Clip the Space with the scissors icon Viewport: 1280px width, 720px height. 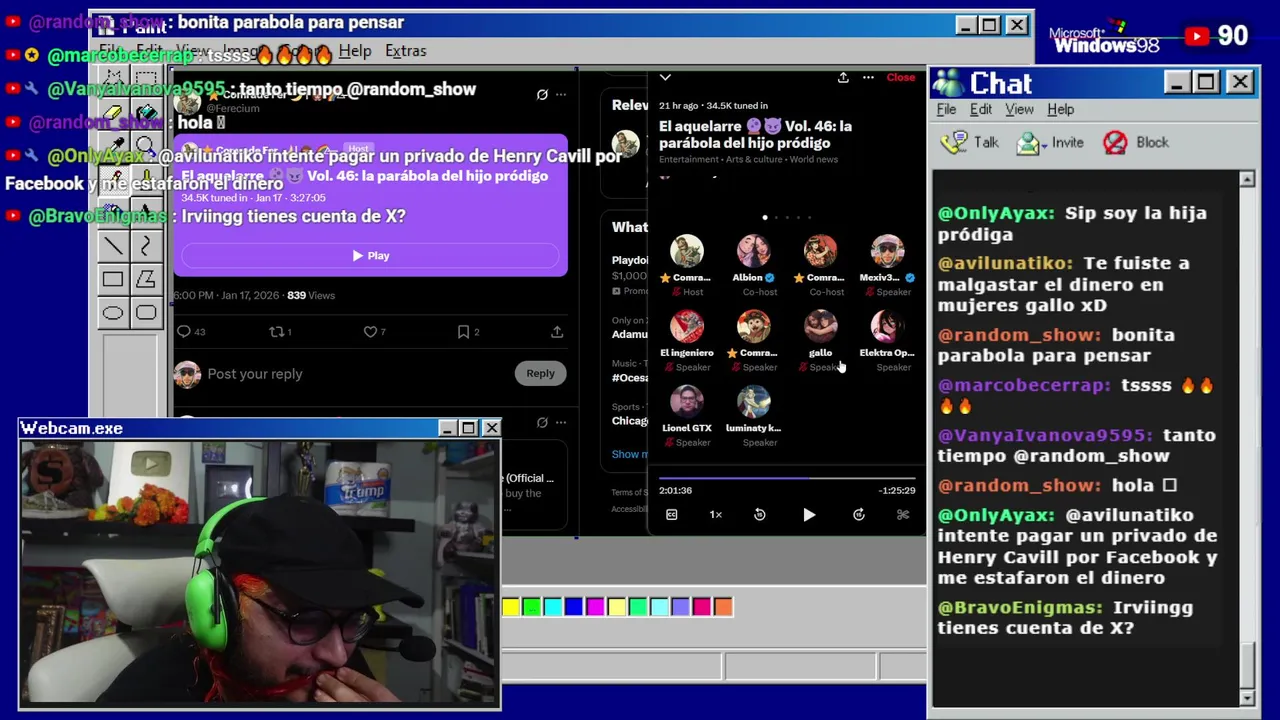point(903,514)
